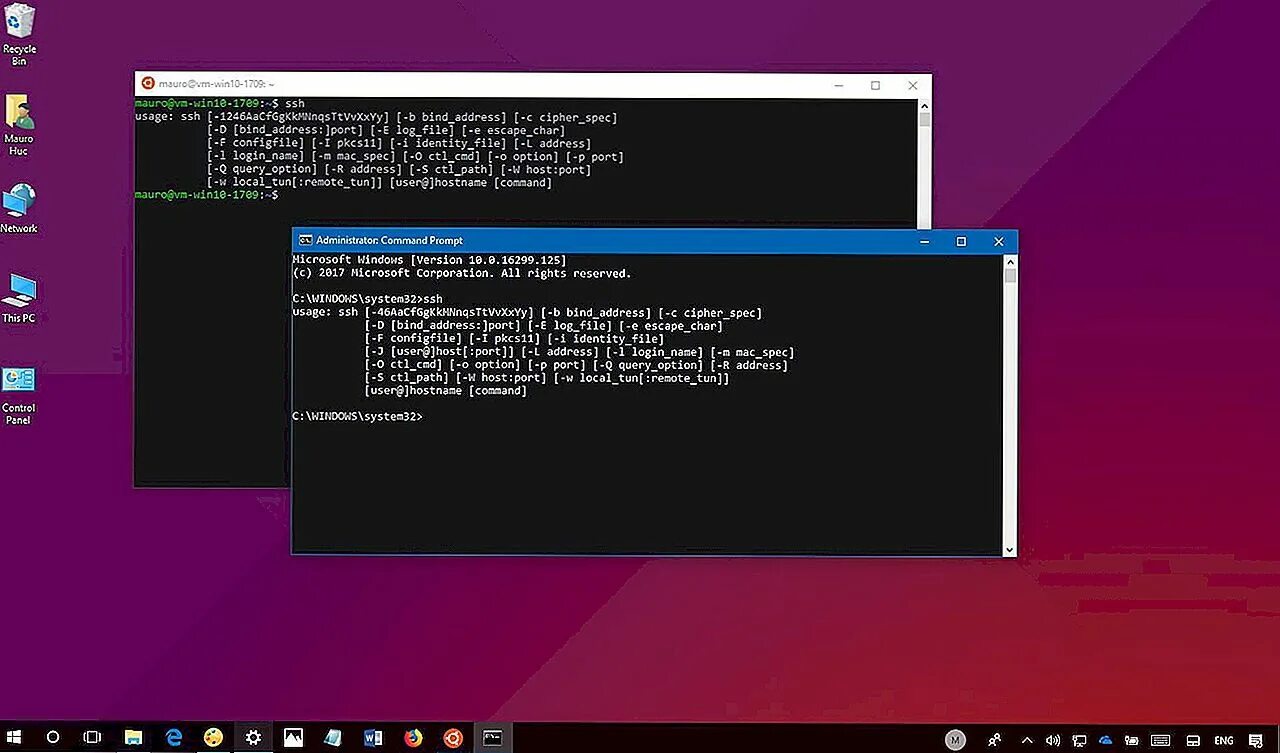
Task: Click the bash window scrollbar thumb
Action: tap(925, 119)
